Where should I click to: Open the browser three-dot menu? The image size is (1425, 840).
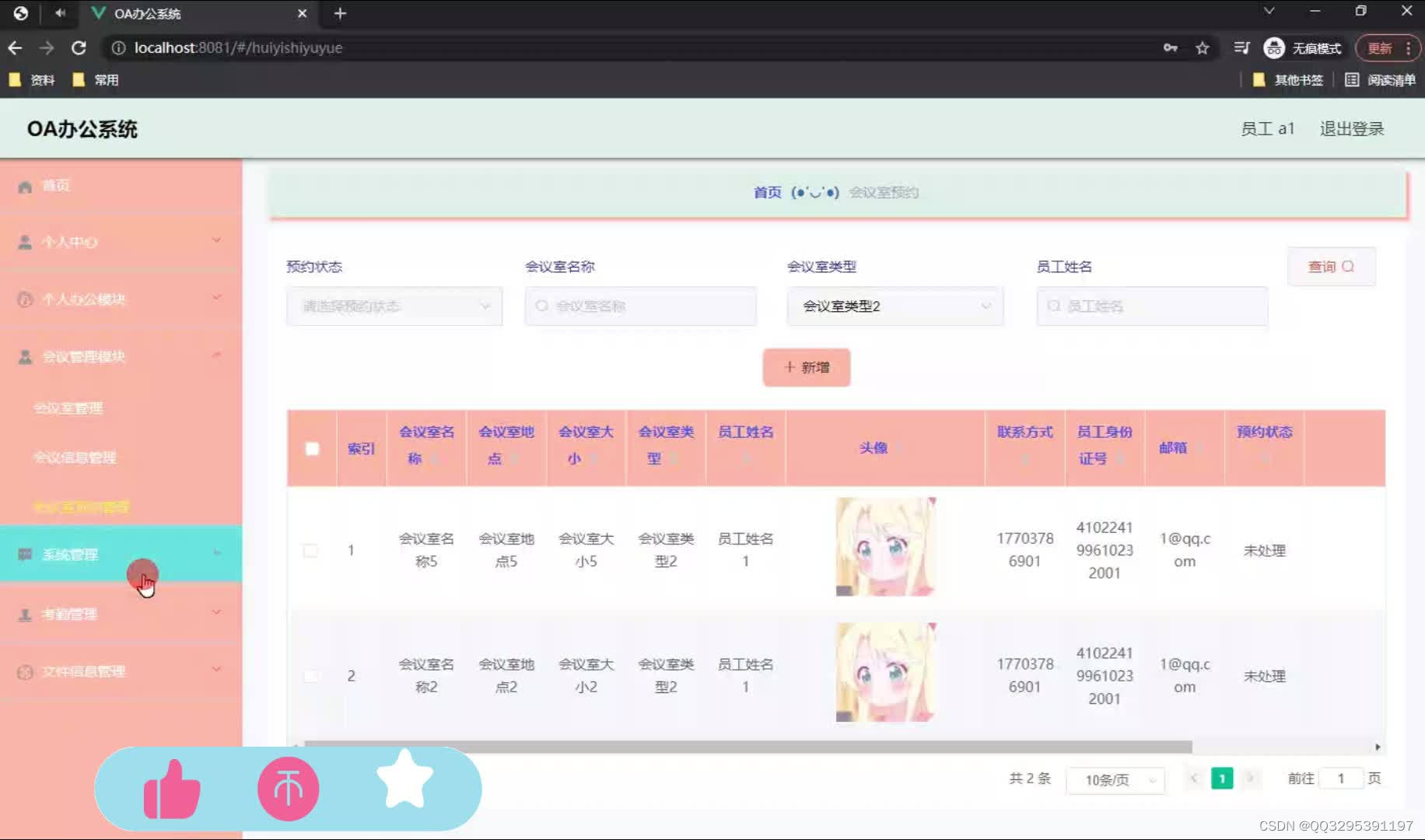tap(1408, 48)
